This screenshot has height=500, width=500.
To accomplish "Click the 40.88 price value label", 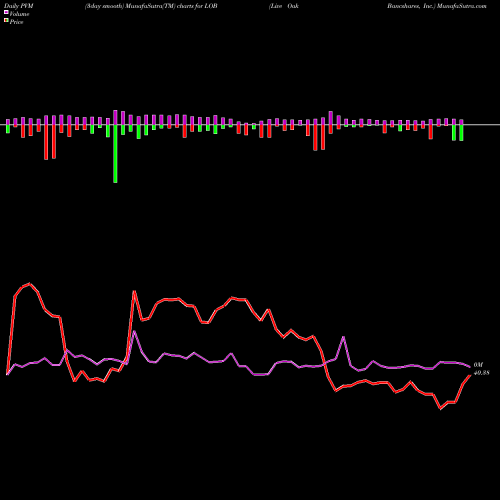I will coord(481,373).
